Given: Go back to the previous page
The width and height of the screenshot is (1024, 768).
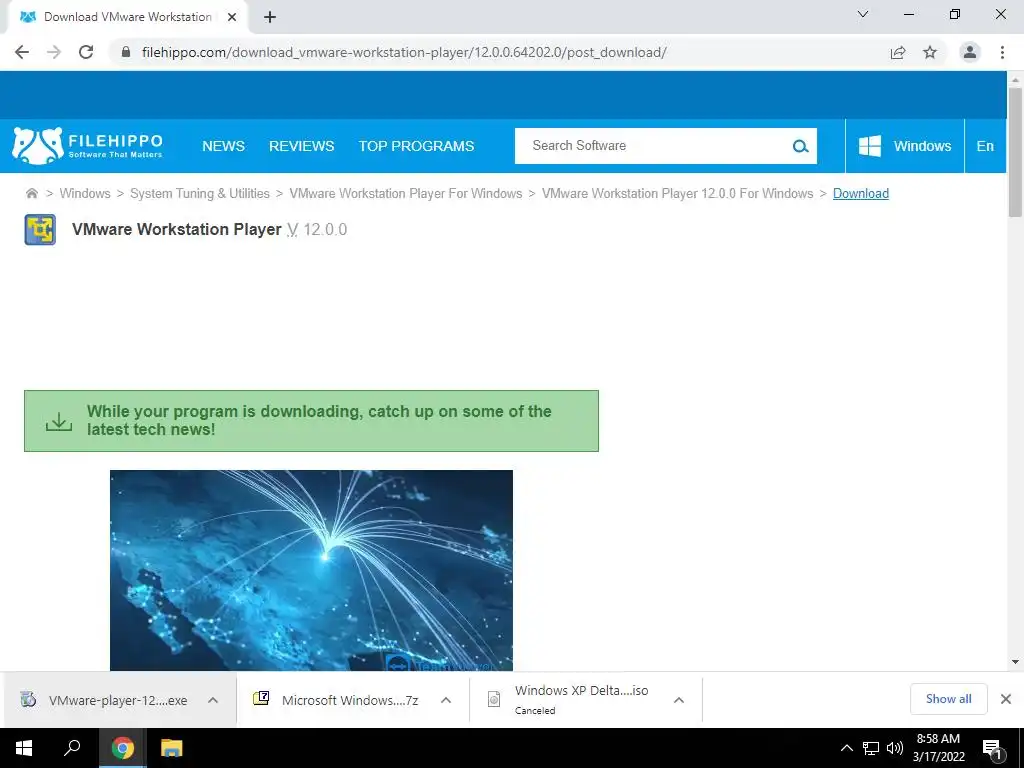Looking at the screenshot, I should 22,52.
